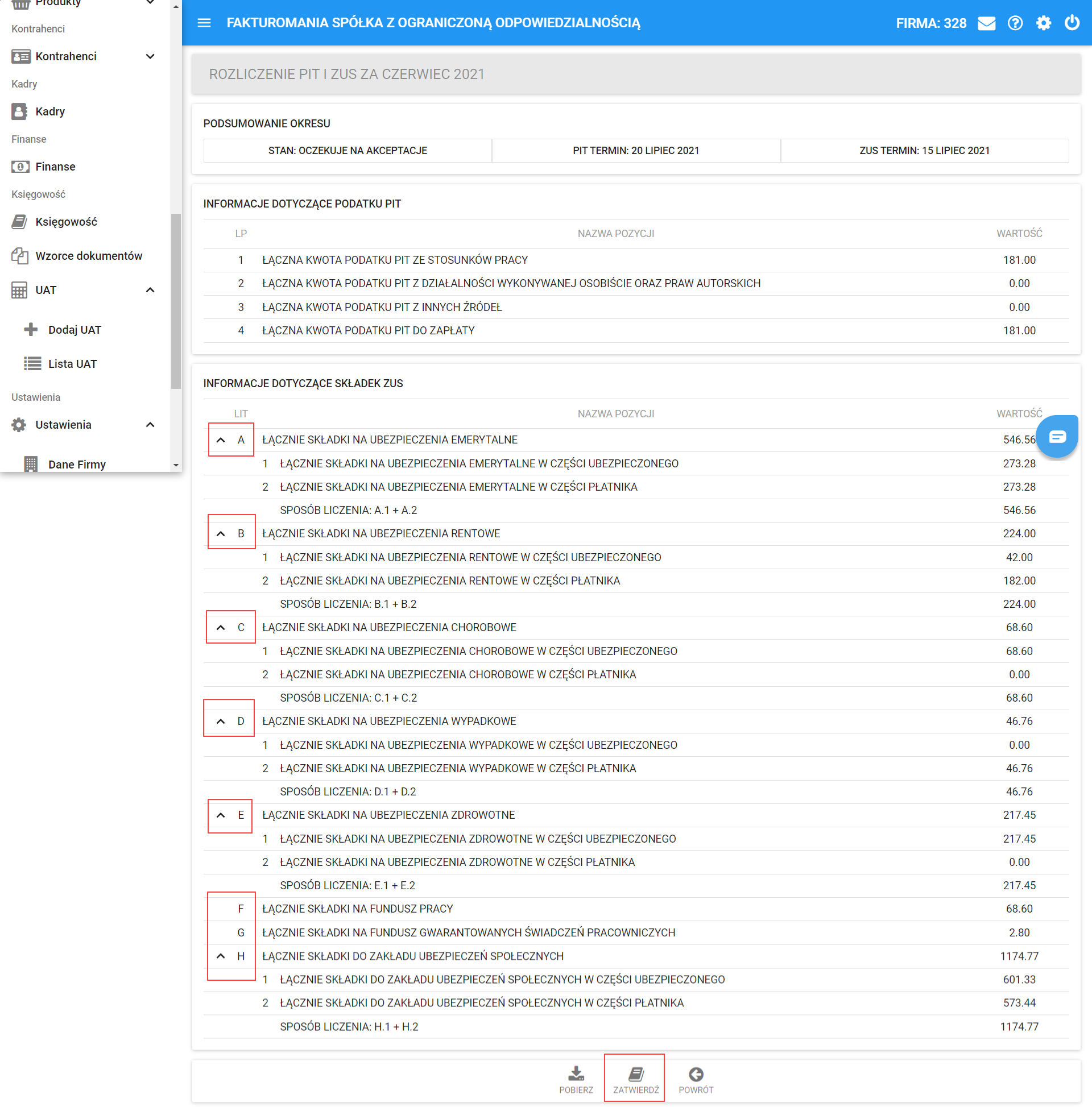Screen dimensions: 1092x1107
Task: Click the sidebar vertical scrollbar
Action: coord(176,300)
